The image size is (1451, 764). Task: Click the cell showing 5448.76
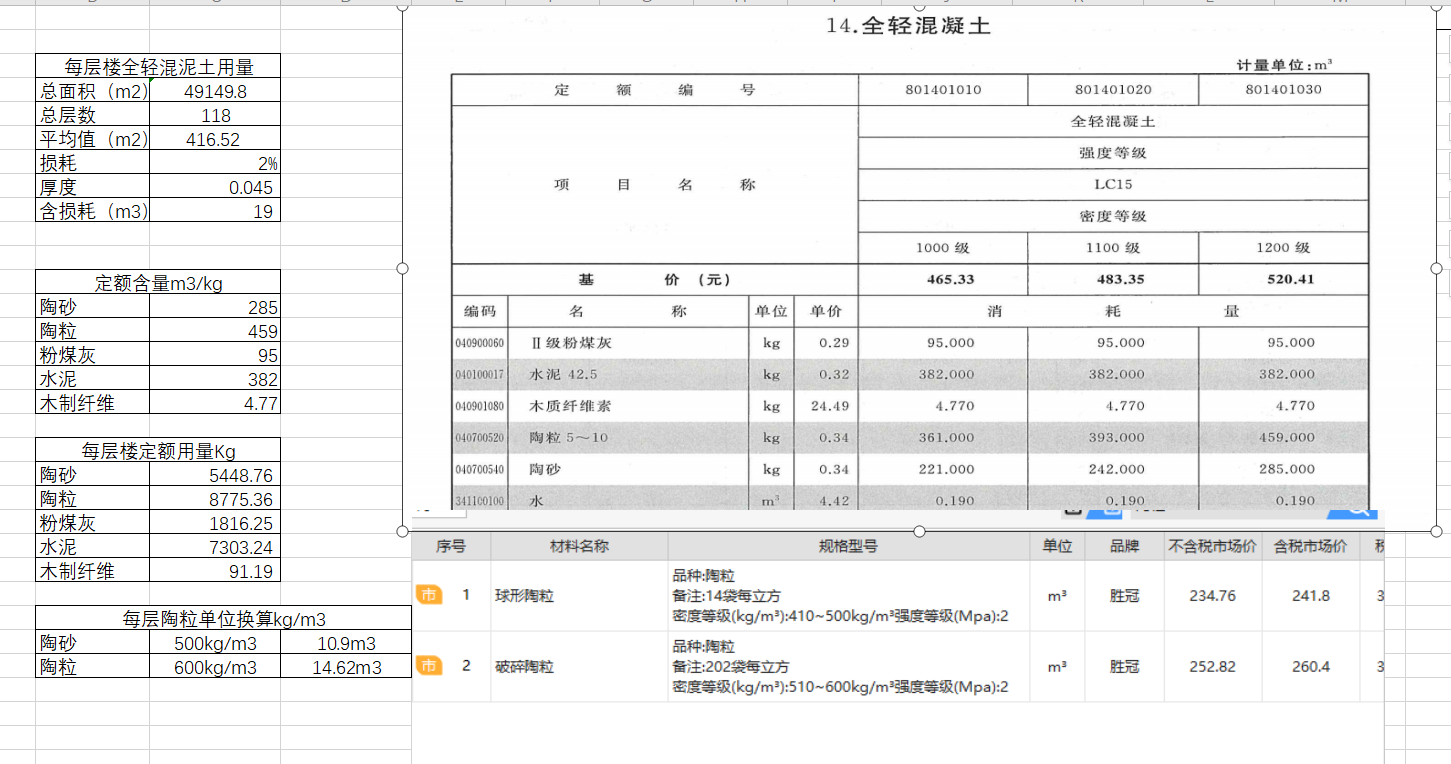[215, 475]
